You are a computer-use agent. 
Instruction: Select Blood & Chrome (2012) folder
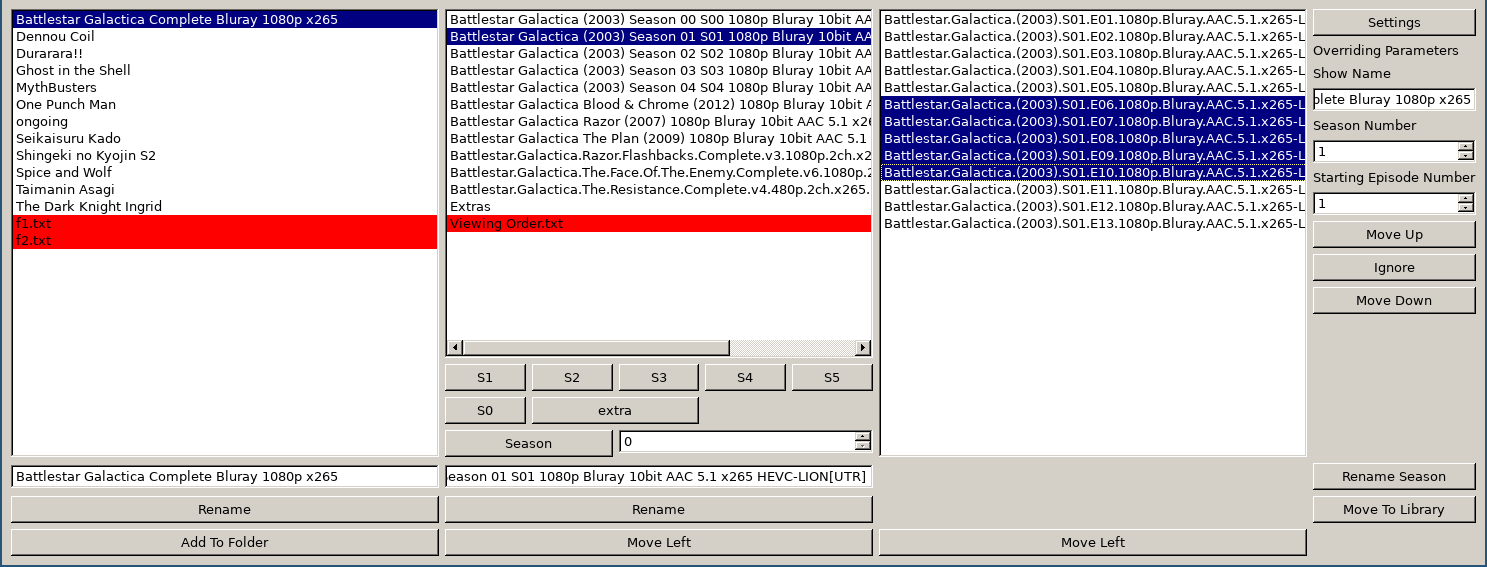point(659,104)
